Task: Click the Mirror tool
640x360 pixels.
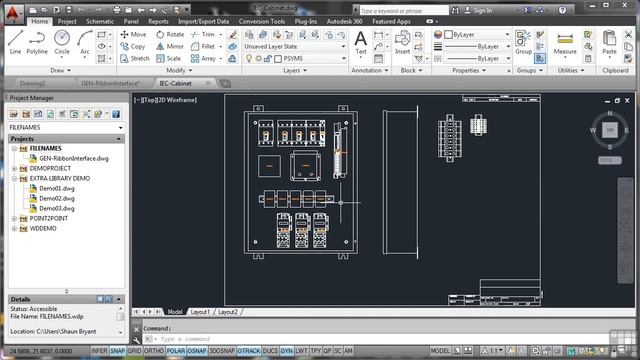Action: [x=170, y=47]
